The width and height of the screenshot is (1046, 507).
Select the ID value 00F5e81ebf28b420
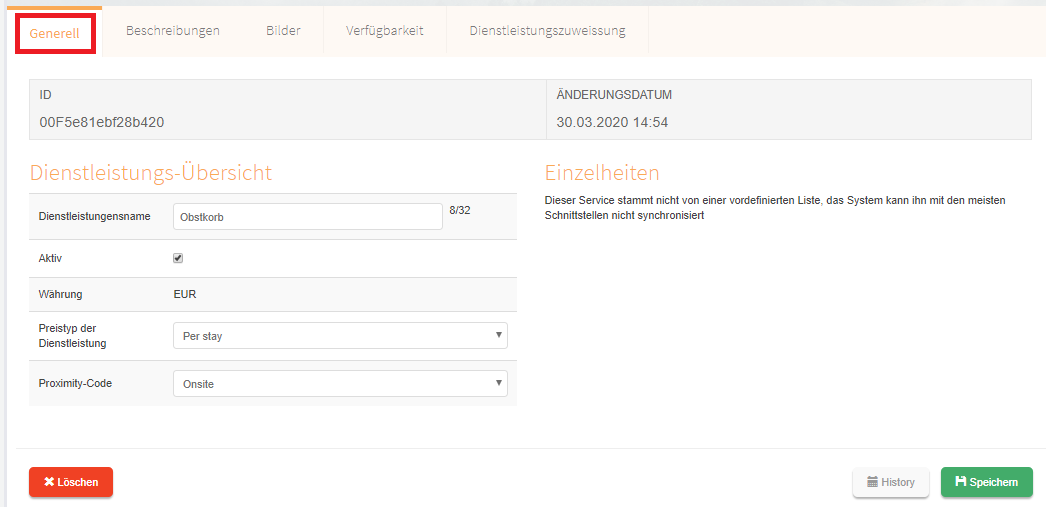click(102, 123)
